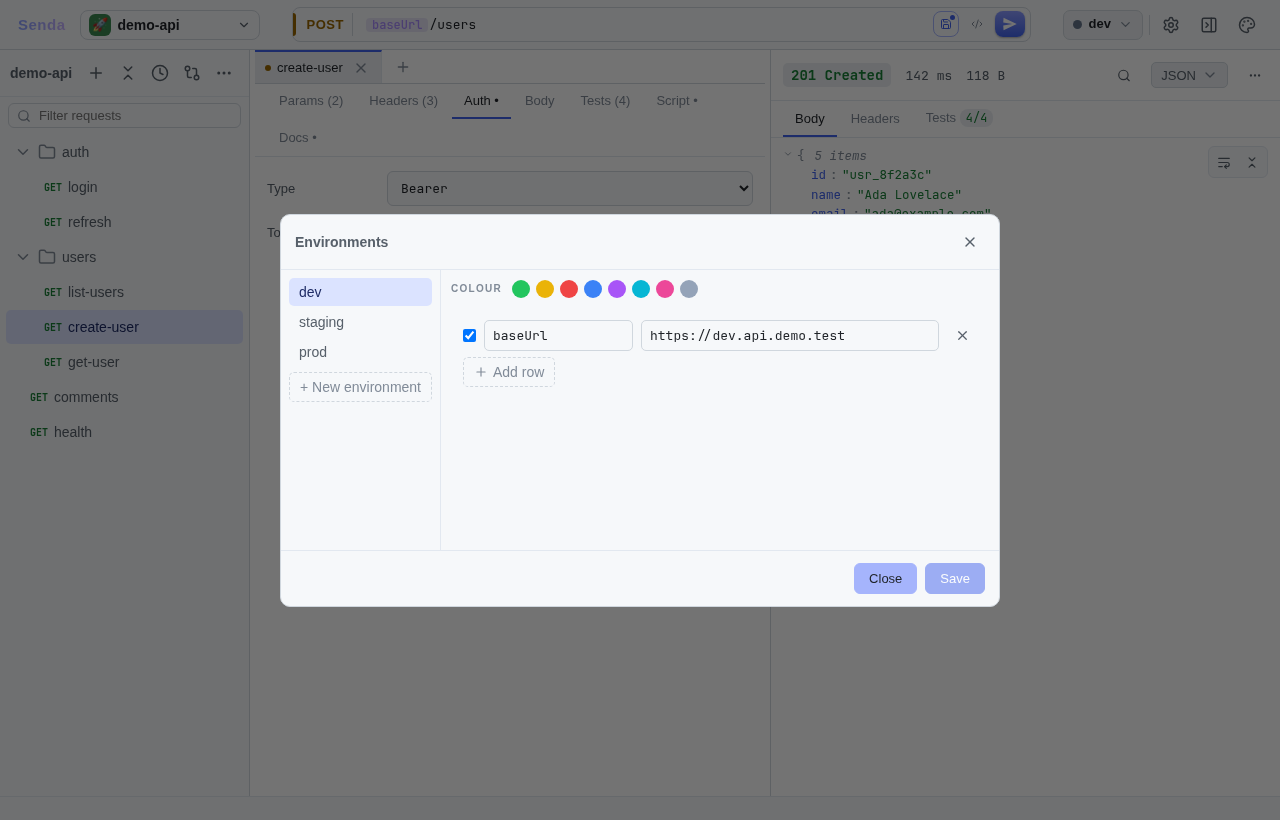Delete the baseUrl variable row

click(962, 336)
